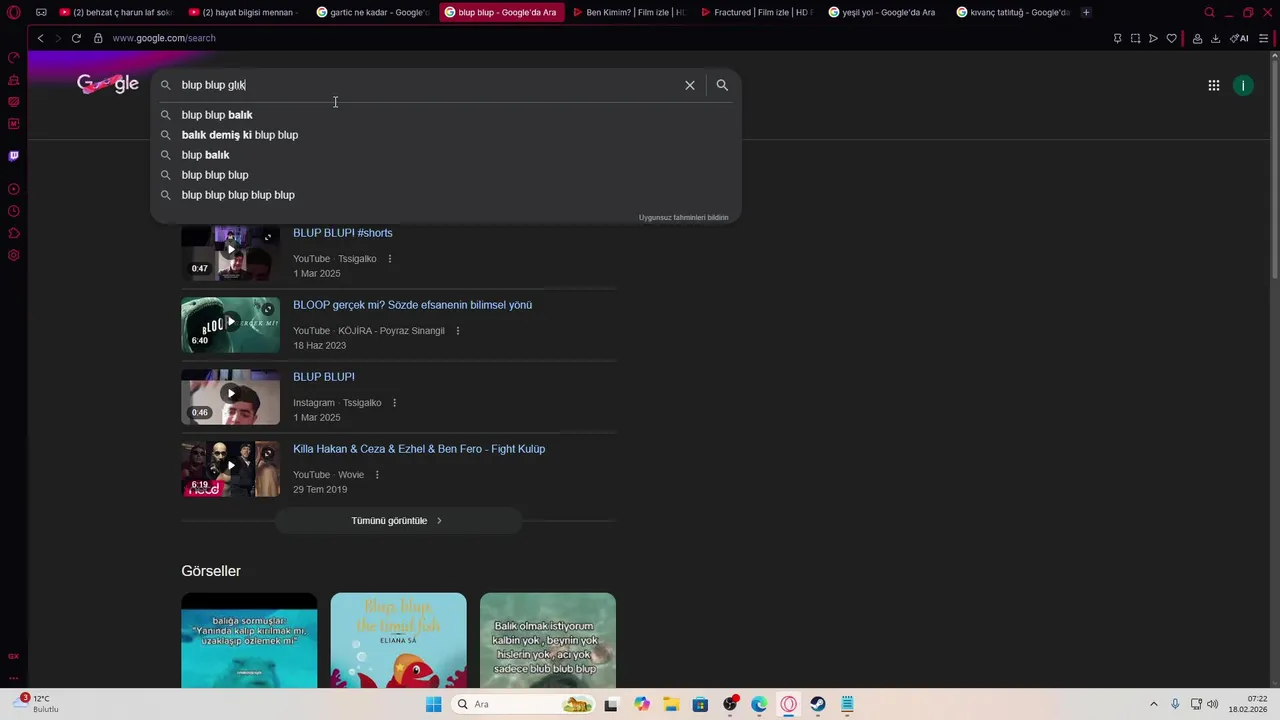Open the downloads icon in toolbar
The image size is (1280, 720).
tap(1215, 38)
